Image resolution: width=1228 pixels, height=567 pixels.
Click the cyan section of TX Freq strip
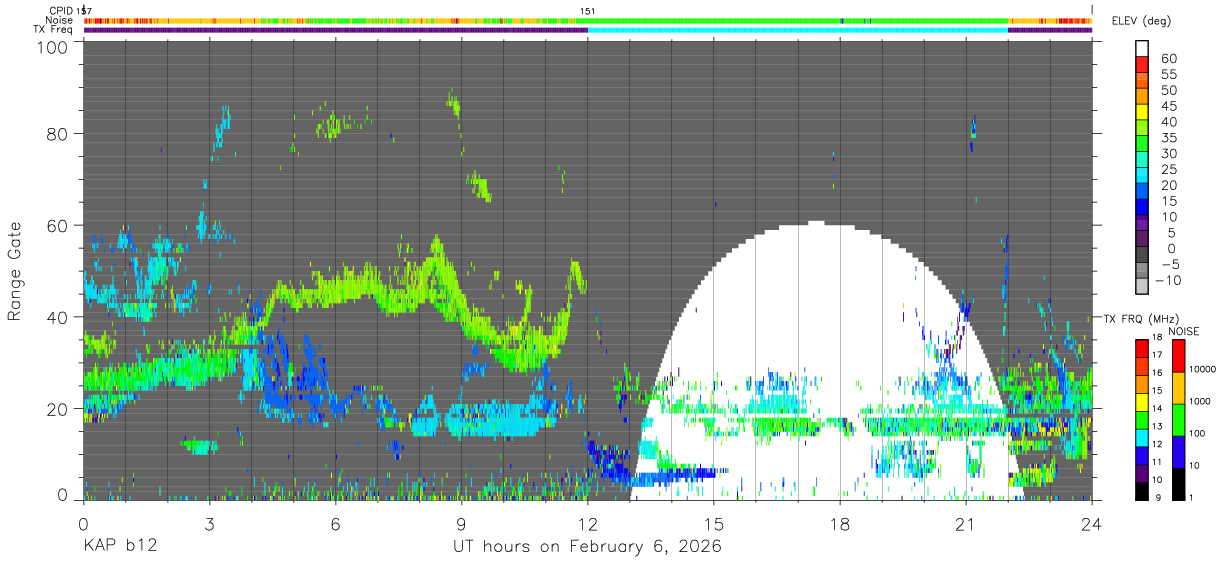point(797,30)
